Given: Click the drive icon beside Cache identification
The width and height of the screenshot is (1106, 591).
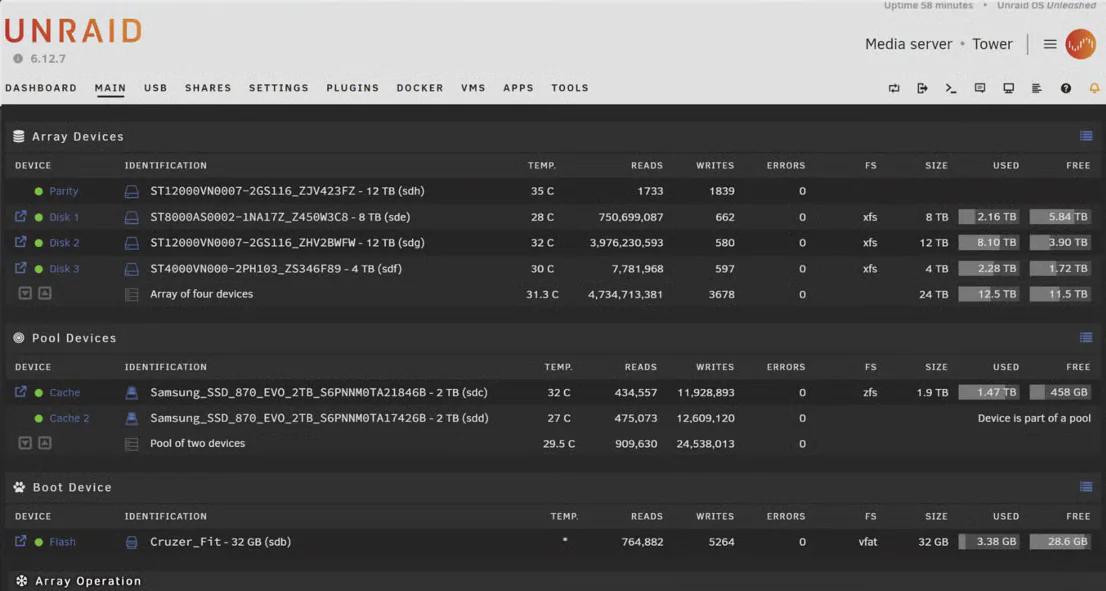Looking at the screenshot, I should click(x=131, y=393).
